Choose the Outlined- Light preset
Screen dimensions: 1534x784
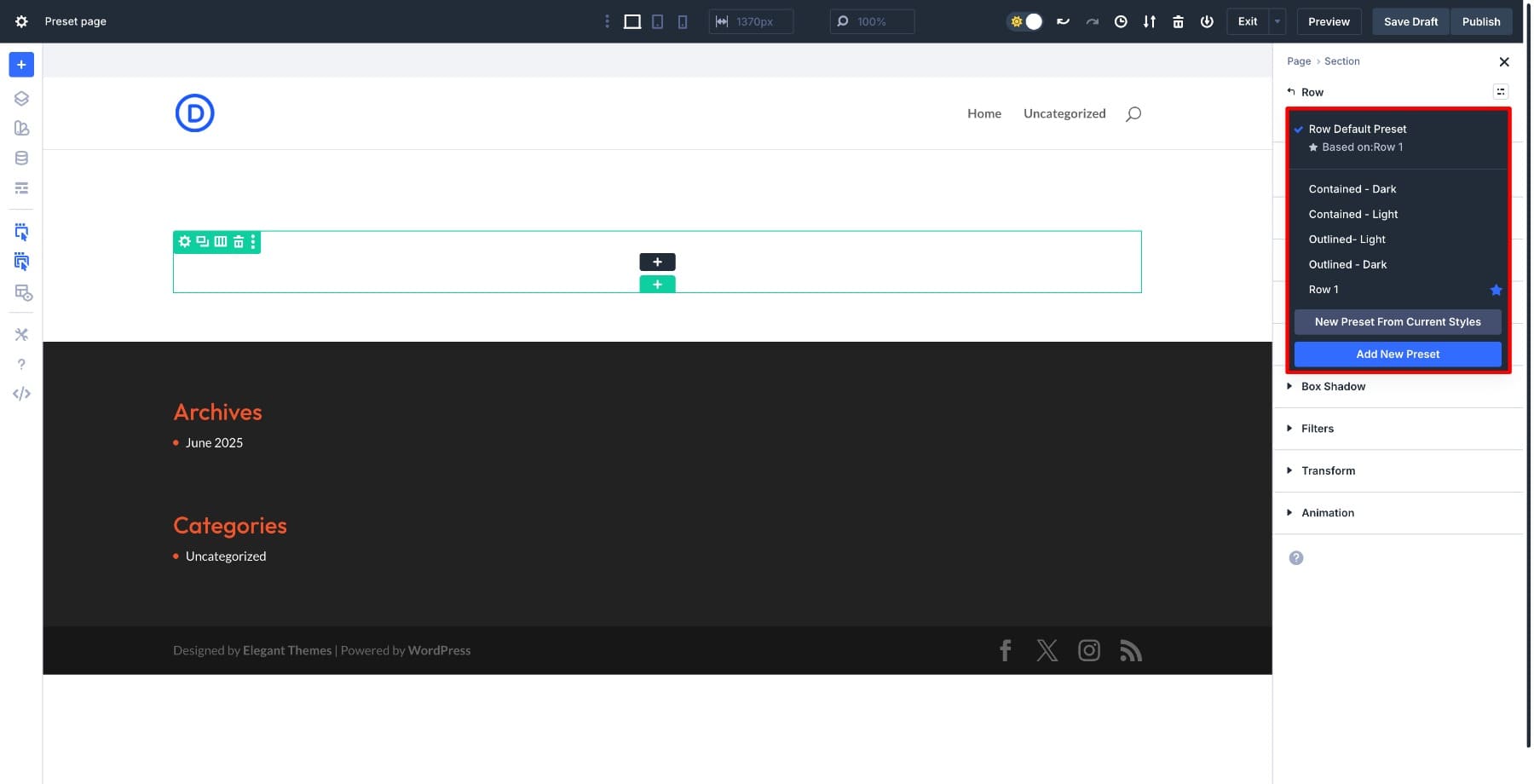click(1347, 239)
